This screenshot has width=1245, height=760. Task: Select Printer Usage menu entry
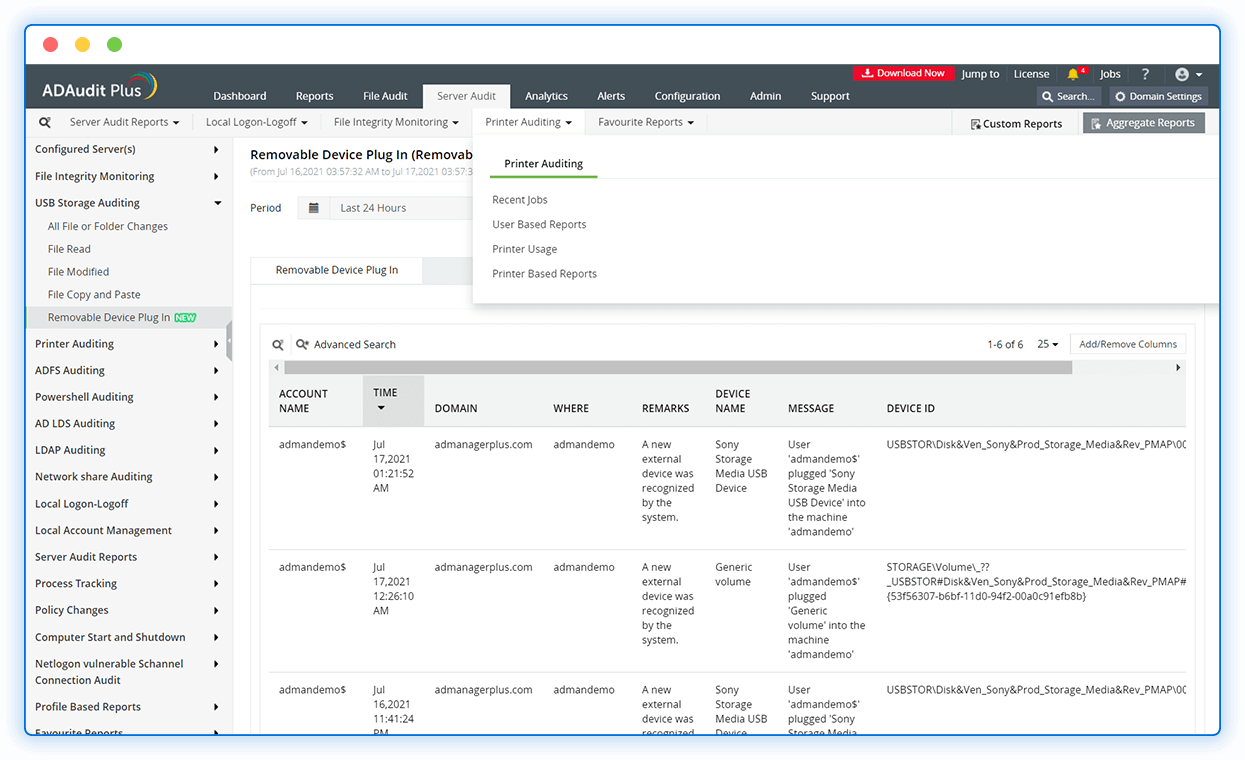(x=524, y=249)
